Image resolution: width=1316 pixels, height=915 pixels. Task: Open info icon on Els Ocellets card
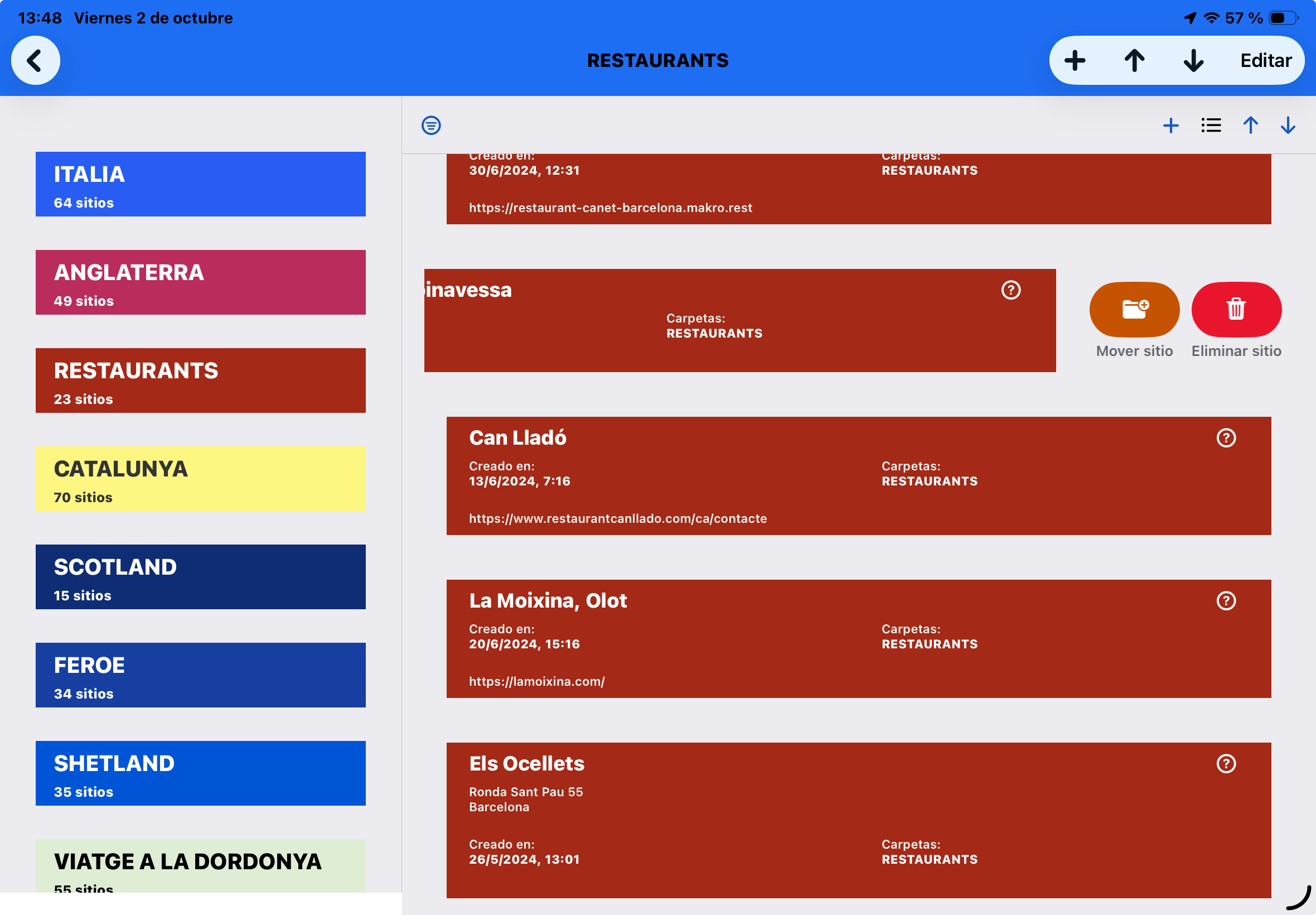click(x=1226, y=764)
